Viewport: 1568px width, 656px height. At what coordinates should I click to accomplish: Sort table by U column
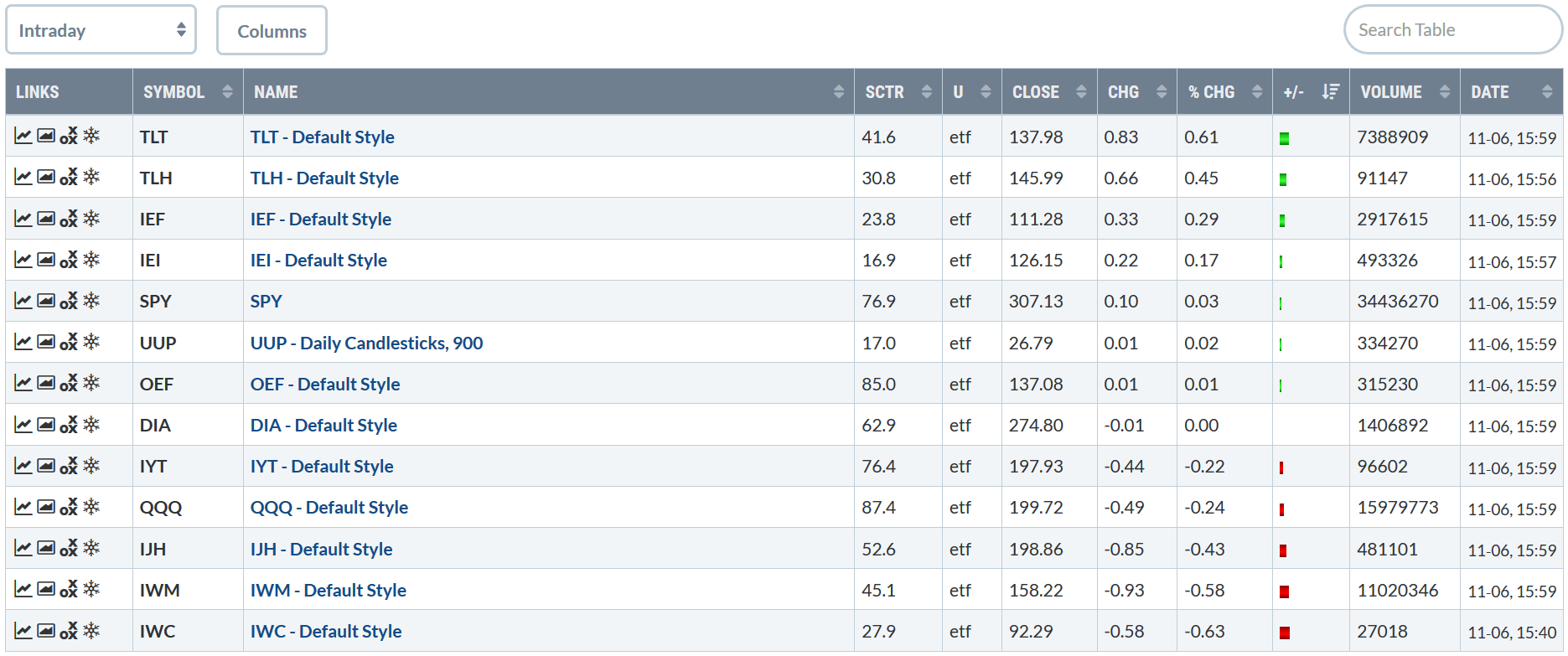point(971,91)
